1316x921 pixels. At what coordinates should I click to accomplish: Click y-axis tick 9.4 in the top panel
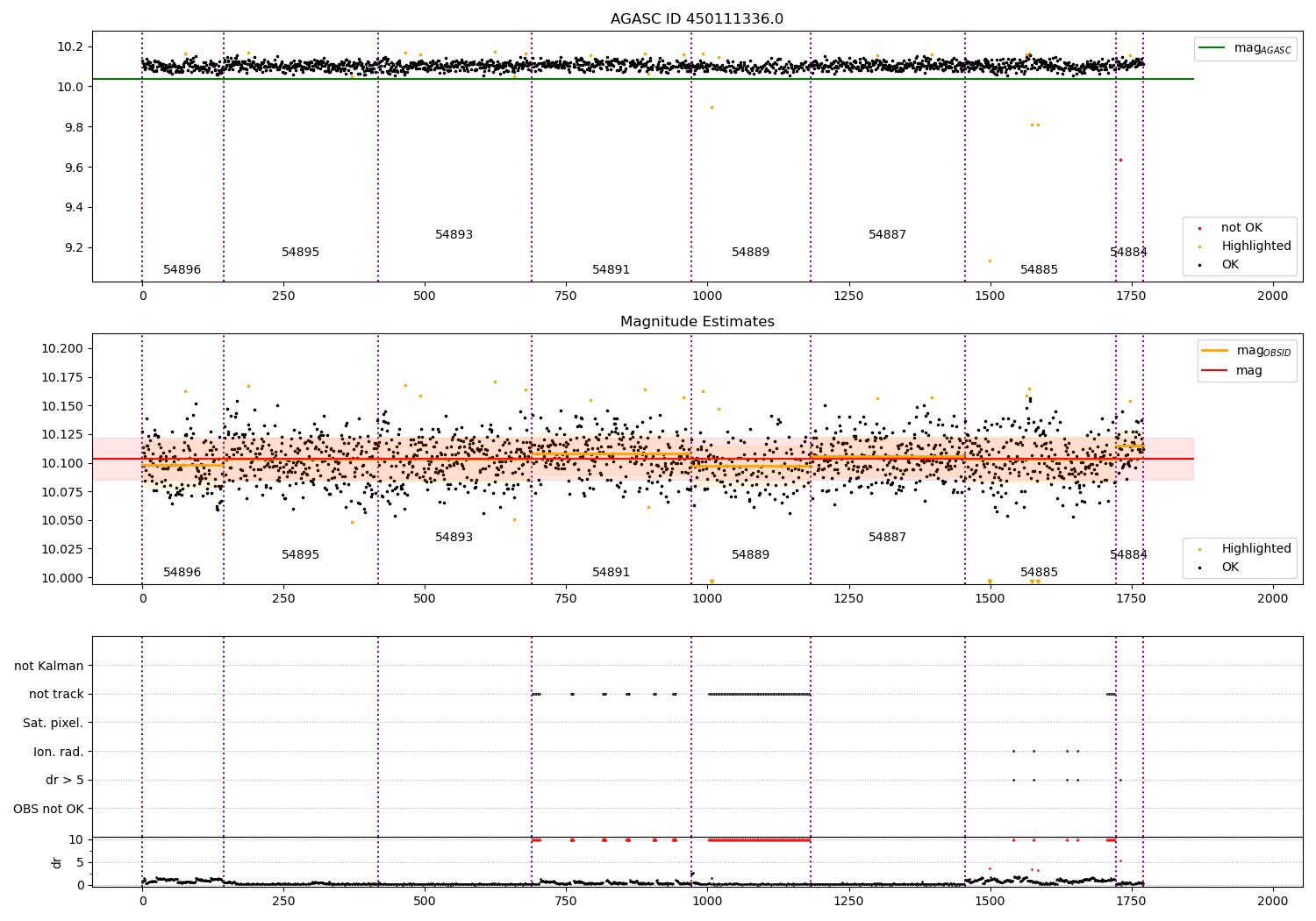pyautogui.click(x=74, y=208)
